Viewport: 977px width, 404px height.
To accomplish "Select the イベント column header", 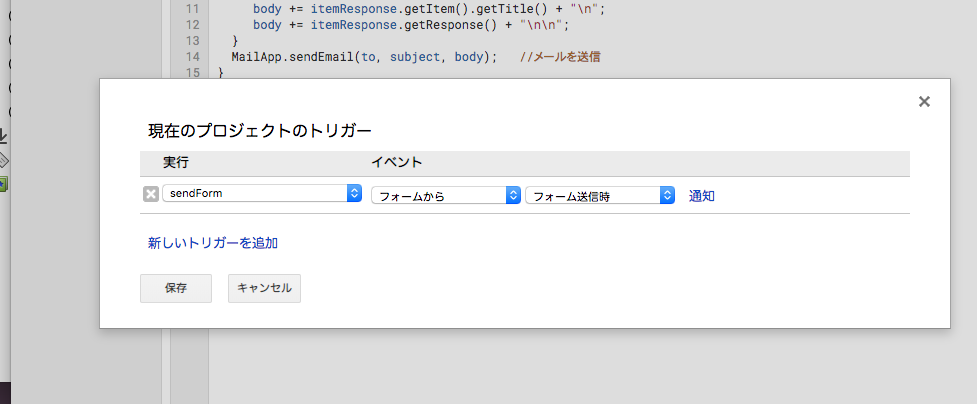I will coord(397,163).
